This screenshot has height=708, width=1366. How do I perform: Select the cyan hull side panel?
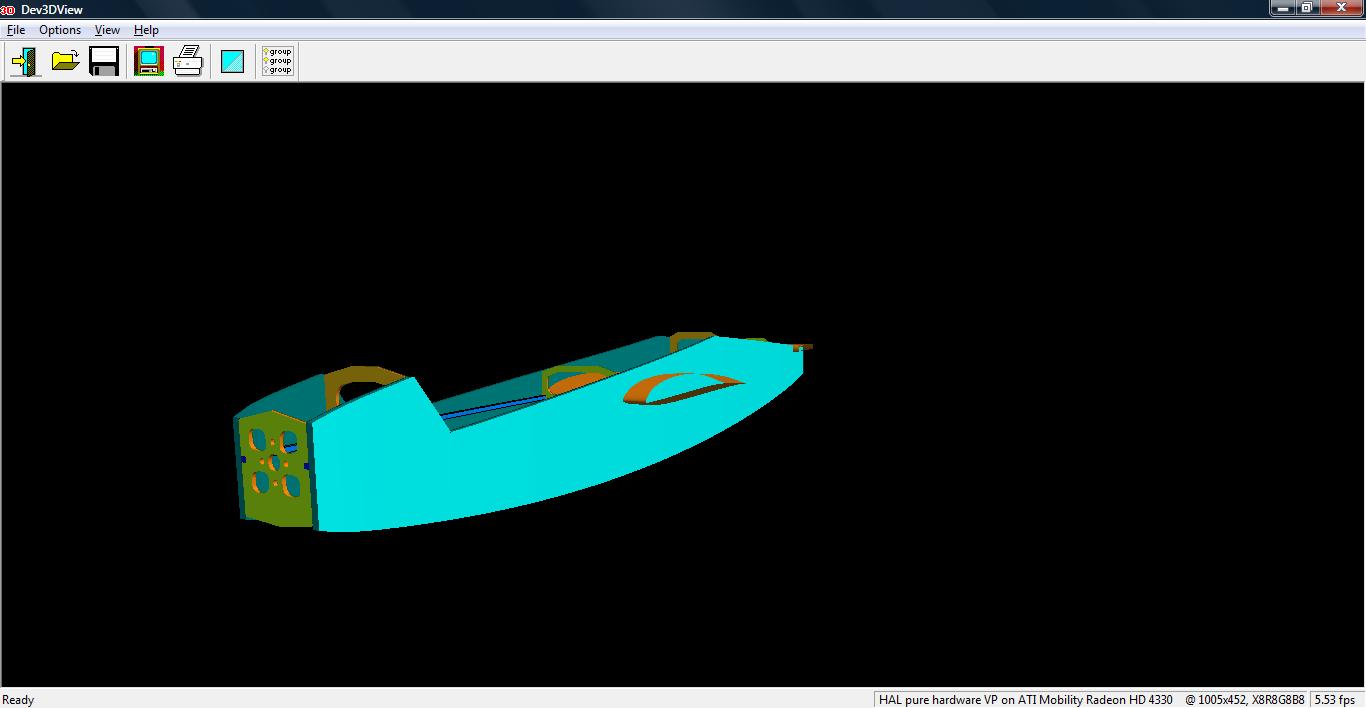(520, 460)
